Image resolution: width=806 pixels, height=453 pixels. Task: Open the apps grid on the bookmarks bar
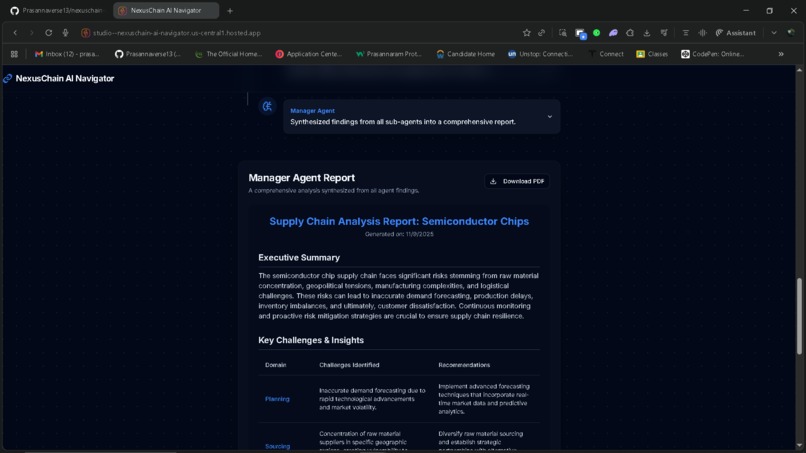[14, 54]
